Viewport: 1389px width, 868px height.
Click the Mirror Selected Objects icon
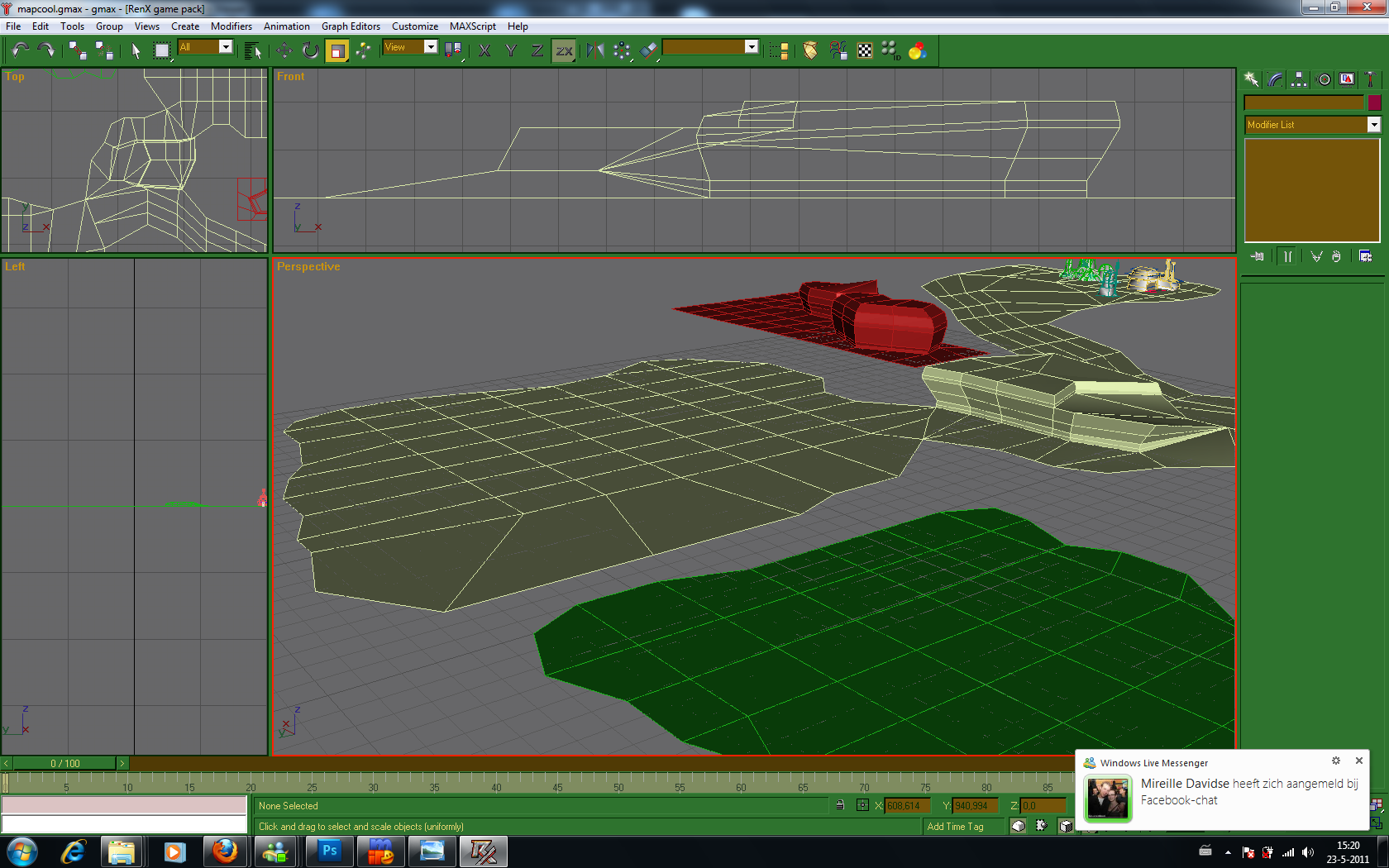(x=594, y=50)
